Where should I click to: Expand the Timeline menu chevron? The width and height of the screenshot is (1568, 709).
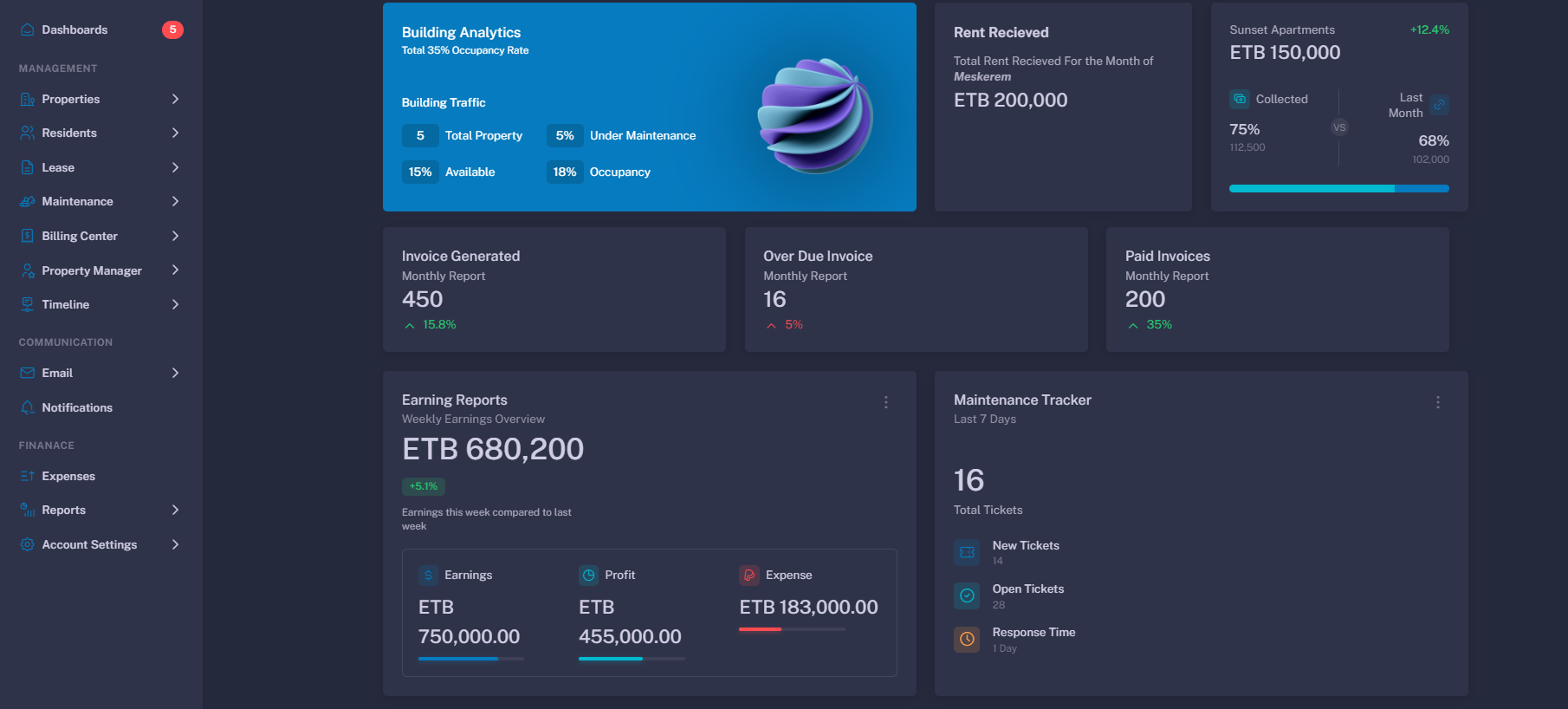click(x=175, y=304)
